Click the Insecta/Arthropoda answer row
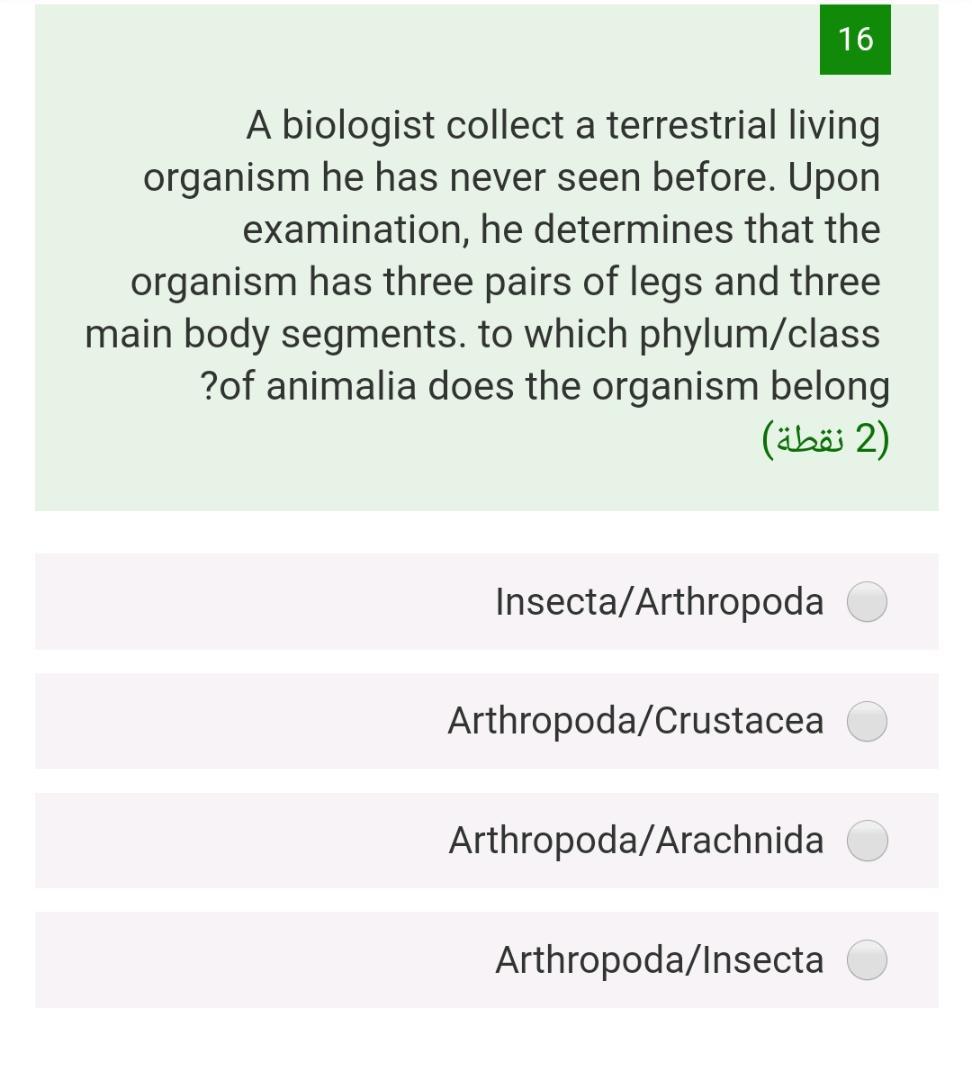The width and height of the screenshot is (972, 1088). click(600, 602)
